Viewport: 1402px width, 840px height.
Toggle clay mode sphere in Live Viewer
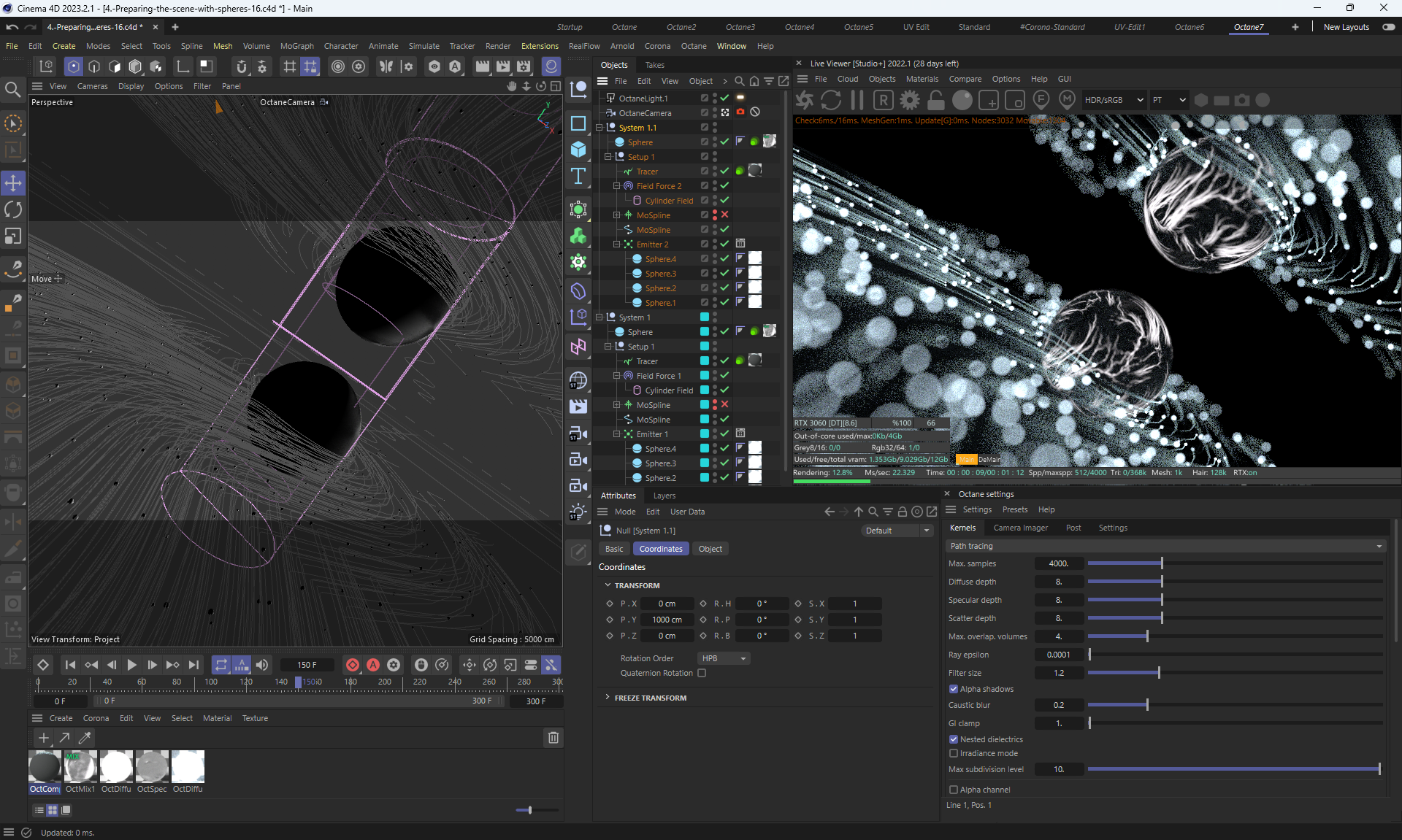(962, 100)
